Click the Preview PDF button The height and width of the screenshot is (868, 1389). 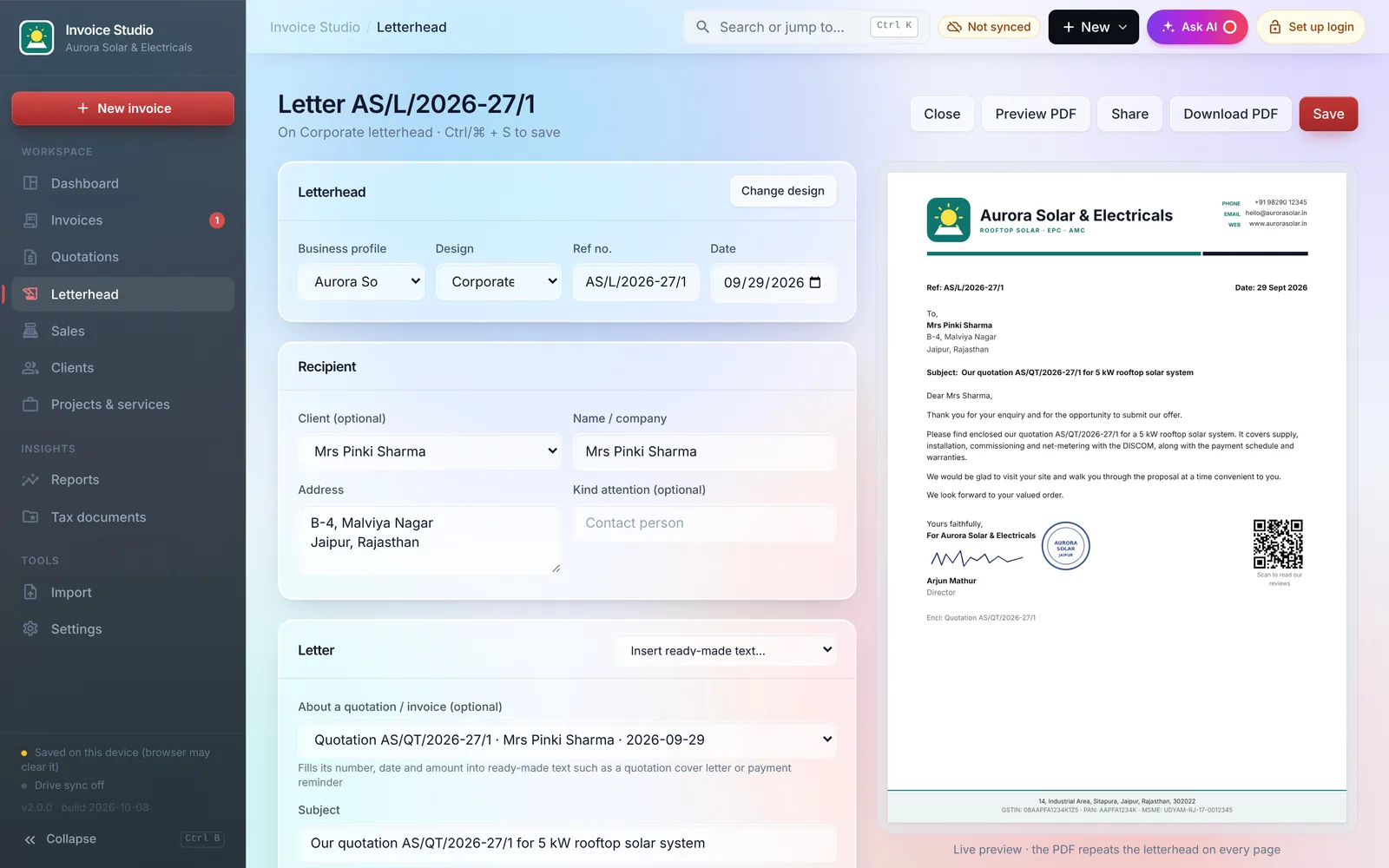(x=1036, y=114)
